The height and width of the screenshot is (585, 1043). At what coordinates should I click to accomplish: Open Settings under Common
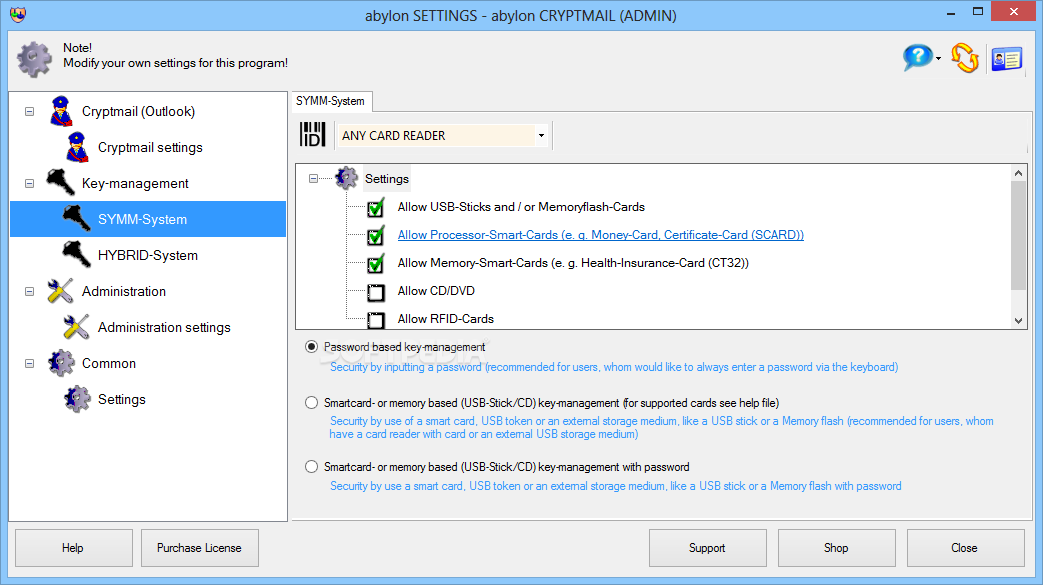pyautogui.click(x=122, y=399)
